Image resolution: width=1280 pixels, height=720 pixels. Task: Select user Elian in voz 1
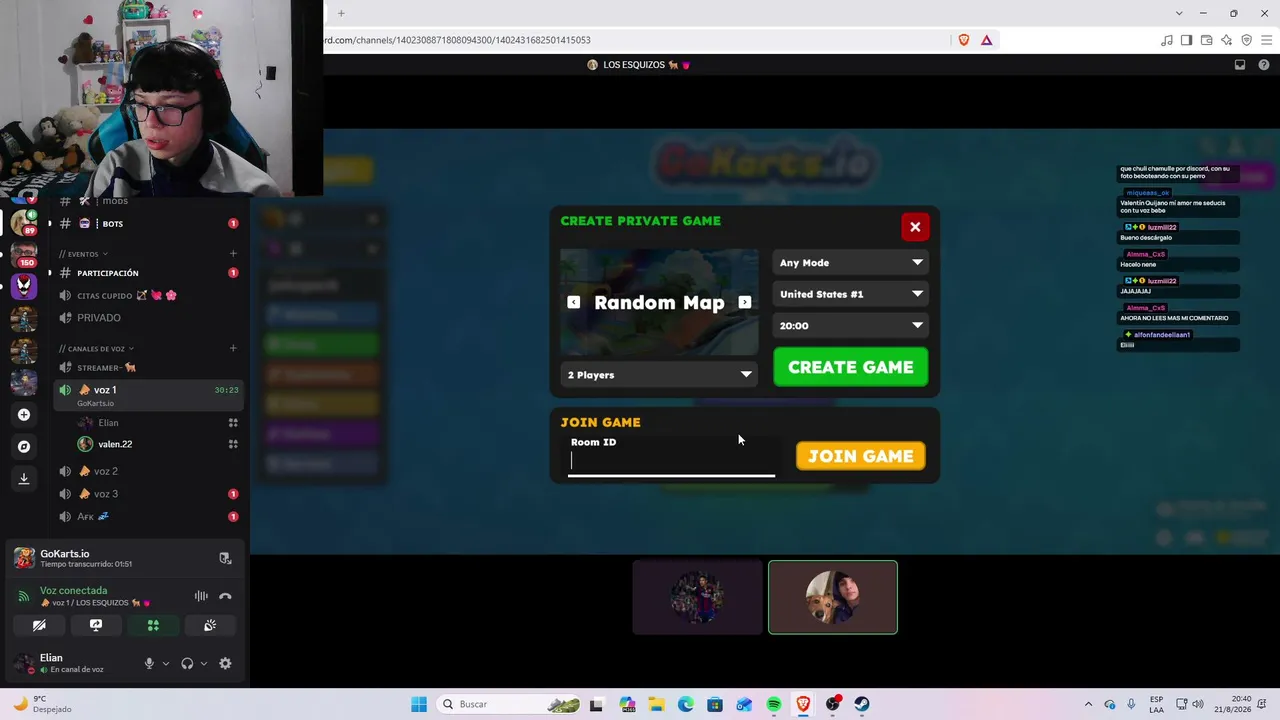[108, 423]
